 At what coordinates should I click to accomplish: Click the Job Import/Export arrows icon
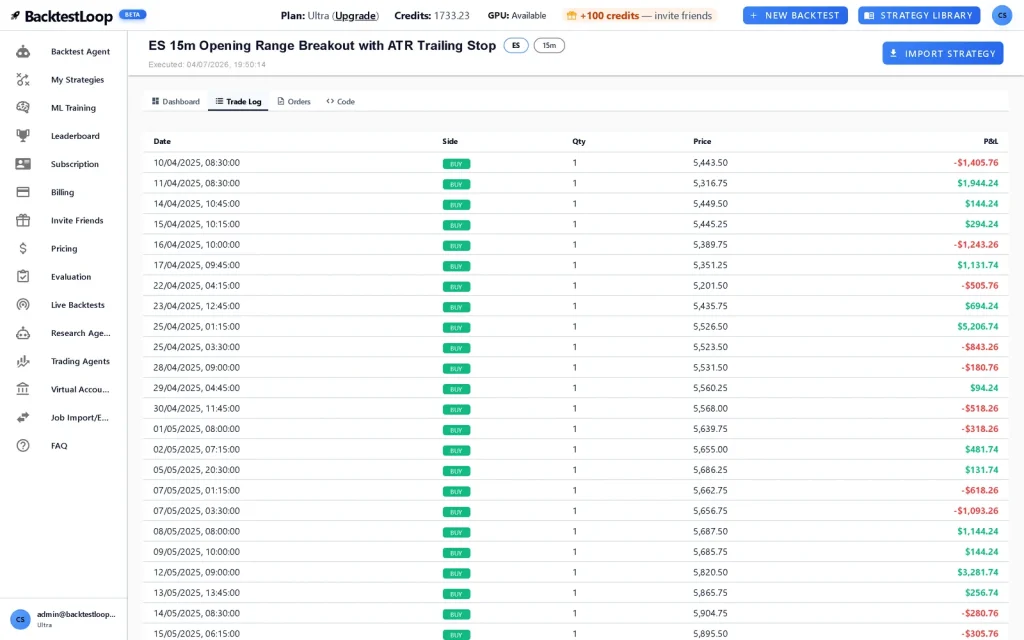point(23,417)
